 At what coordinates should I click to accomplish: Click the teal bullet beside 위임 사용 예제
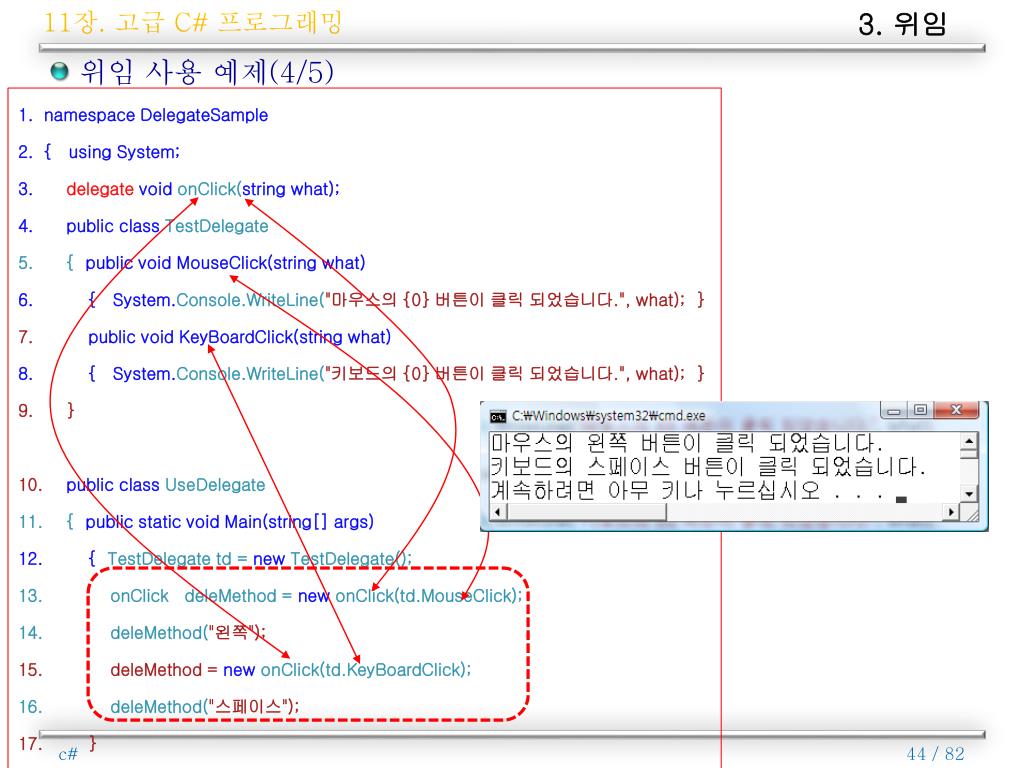(59, 71)
